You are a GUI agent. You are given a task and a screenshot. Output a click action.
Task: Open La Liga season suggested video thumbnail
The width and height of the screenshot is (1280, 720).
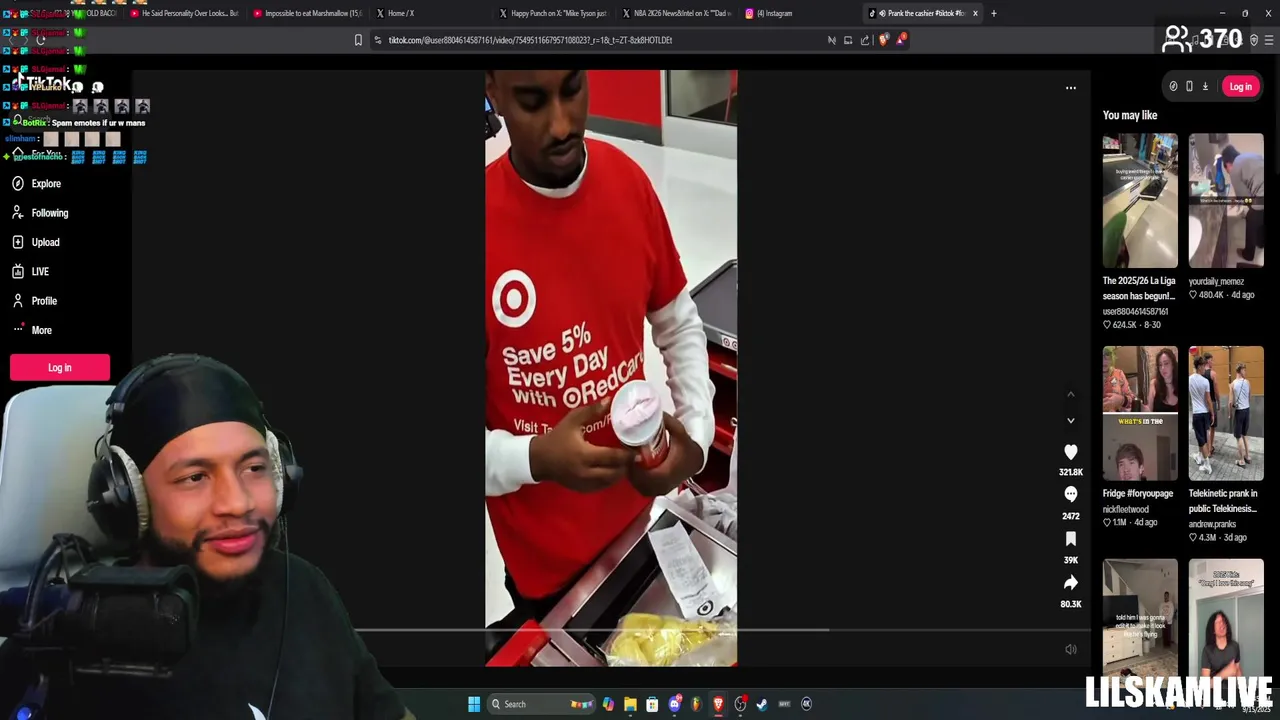(x=1140, y=201)
